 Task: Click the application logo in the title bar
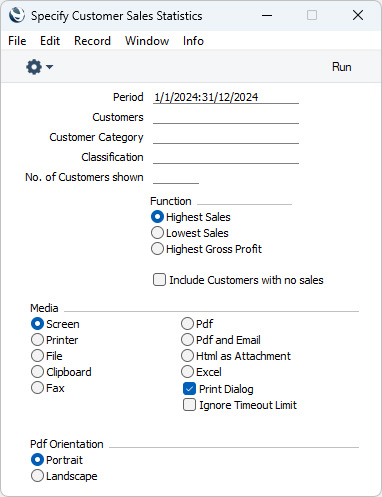coord(17,15)
